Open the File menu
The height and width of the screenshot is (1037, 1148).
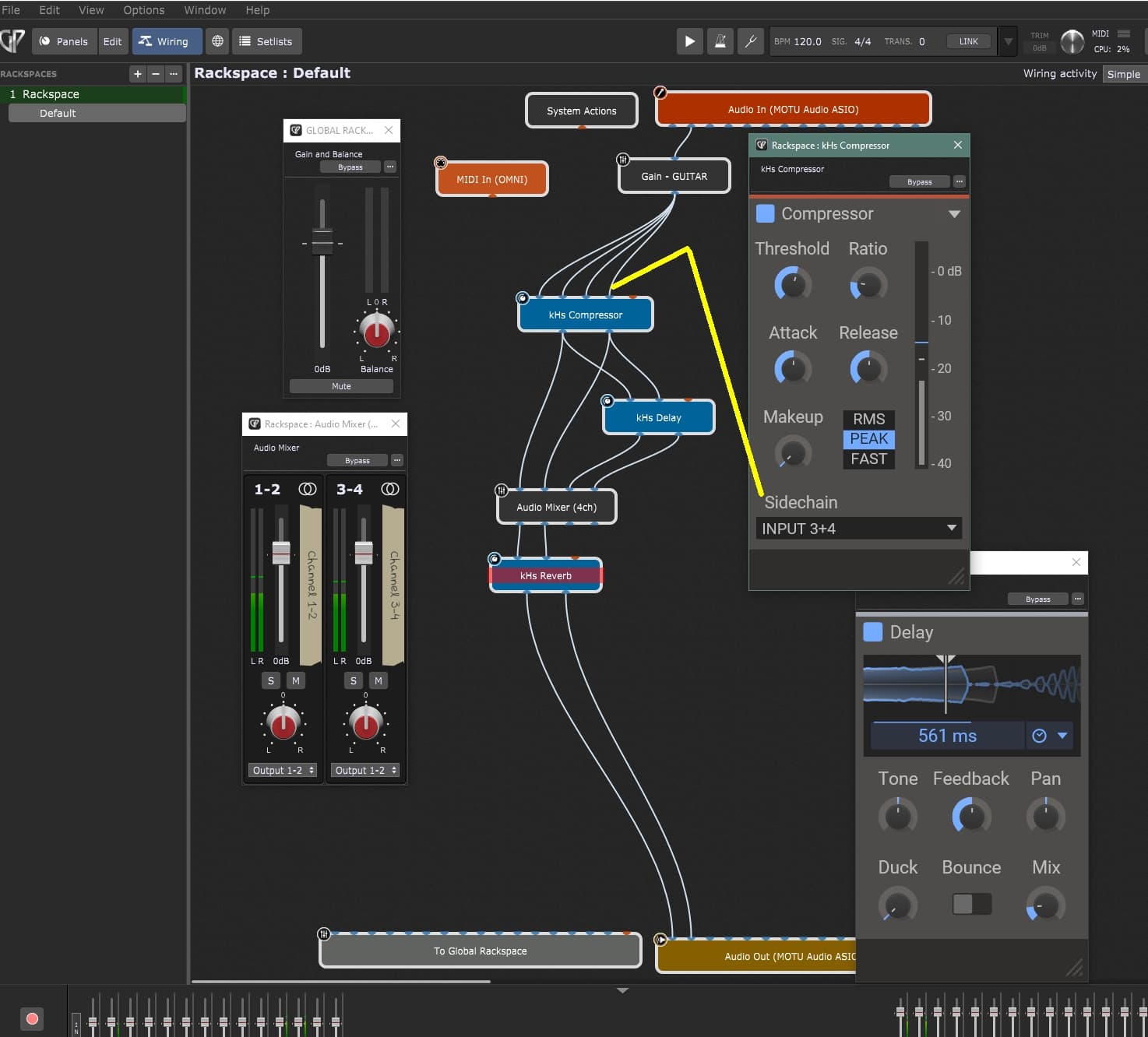11,10
